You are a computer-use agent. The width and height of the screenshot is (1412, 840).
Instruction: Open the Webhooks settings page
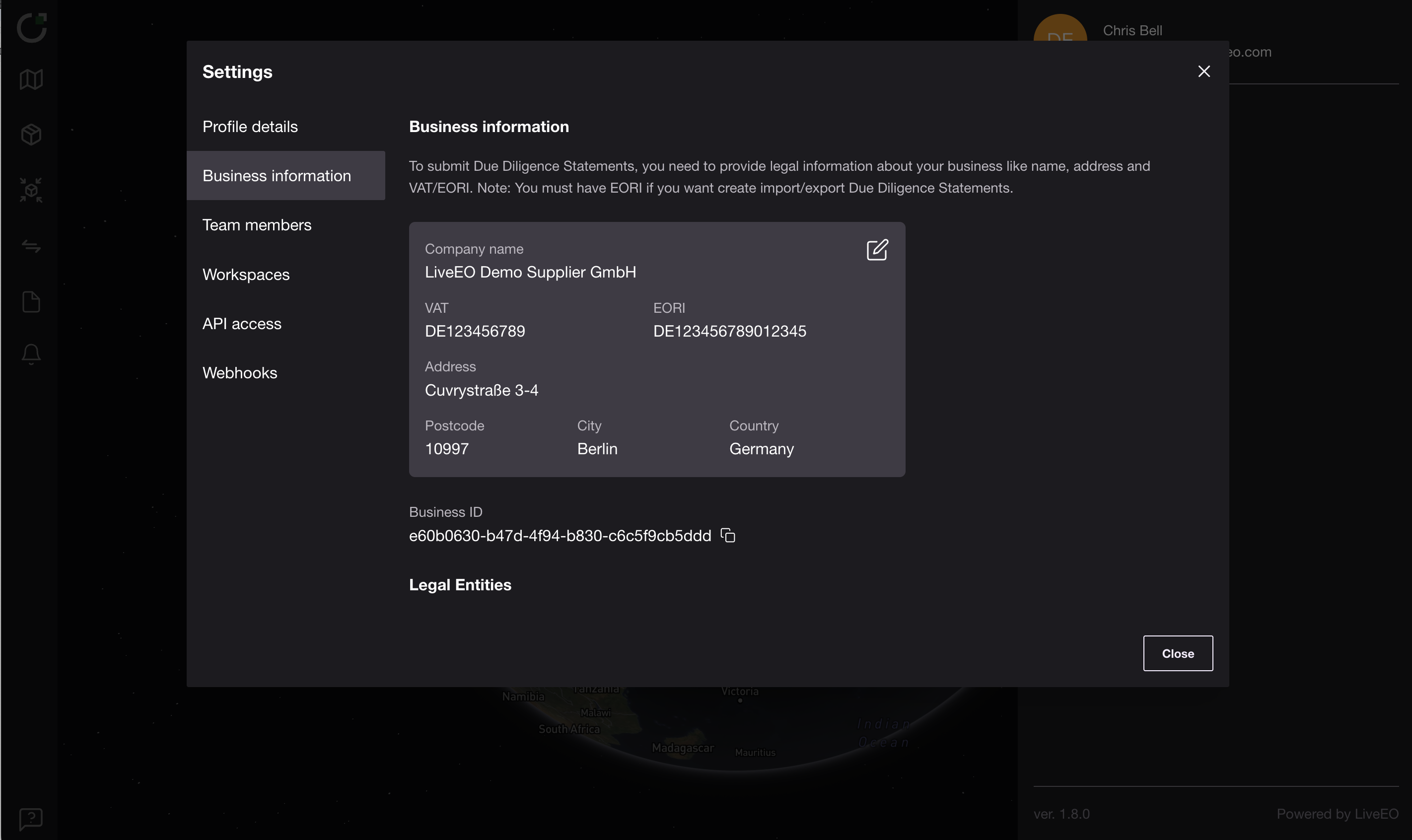coord(240,373)
